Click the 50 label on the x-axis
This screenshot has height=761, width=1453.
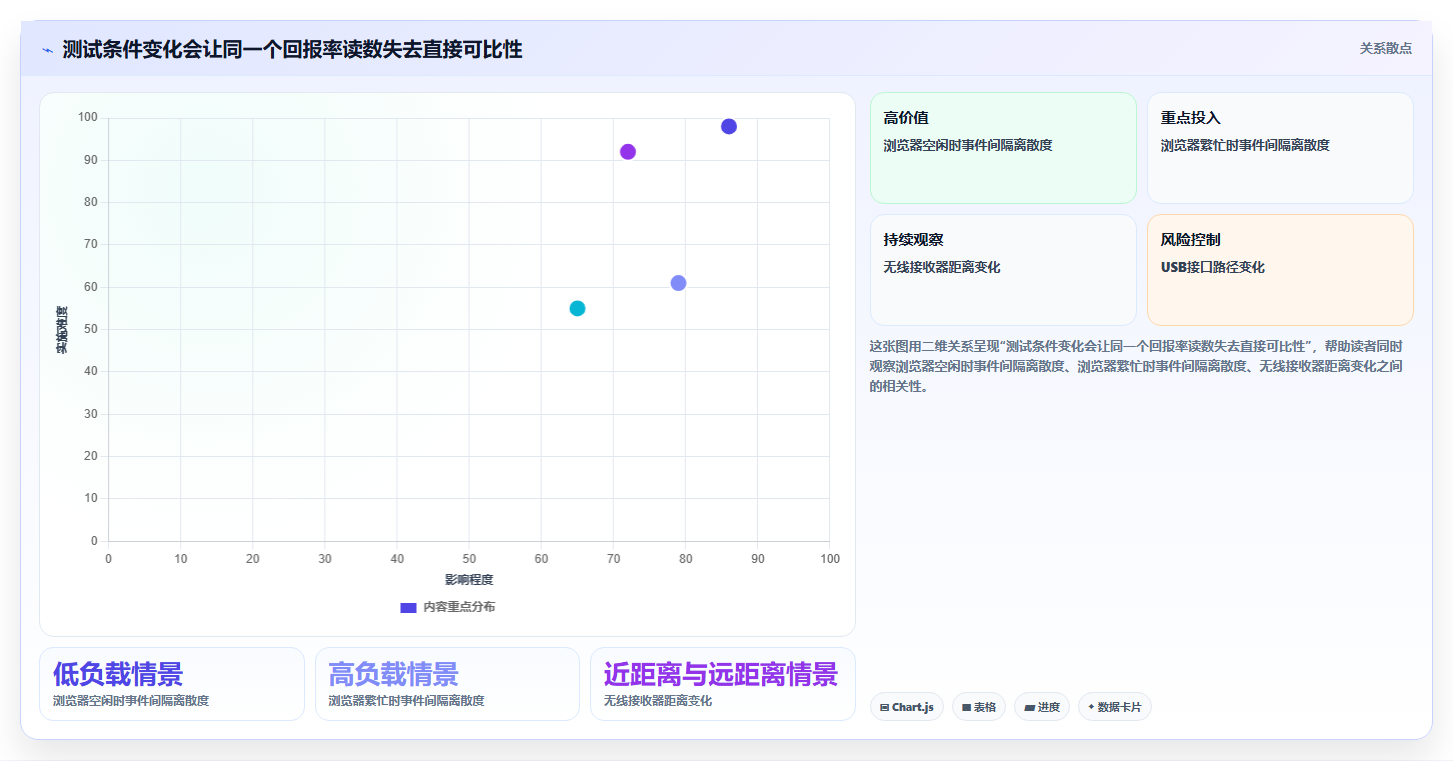point(469,558)
